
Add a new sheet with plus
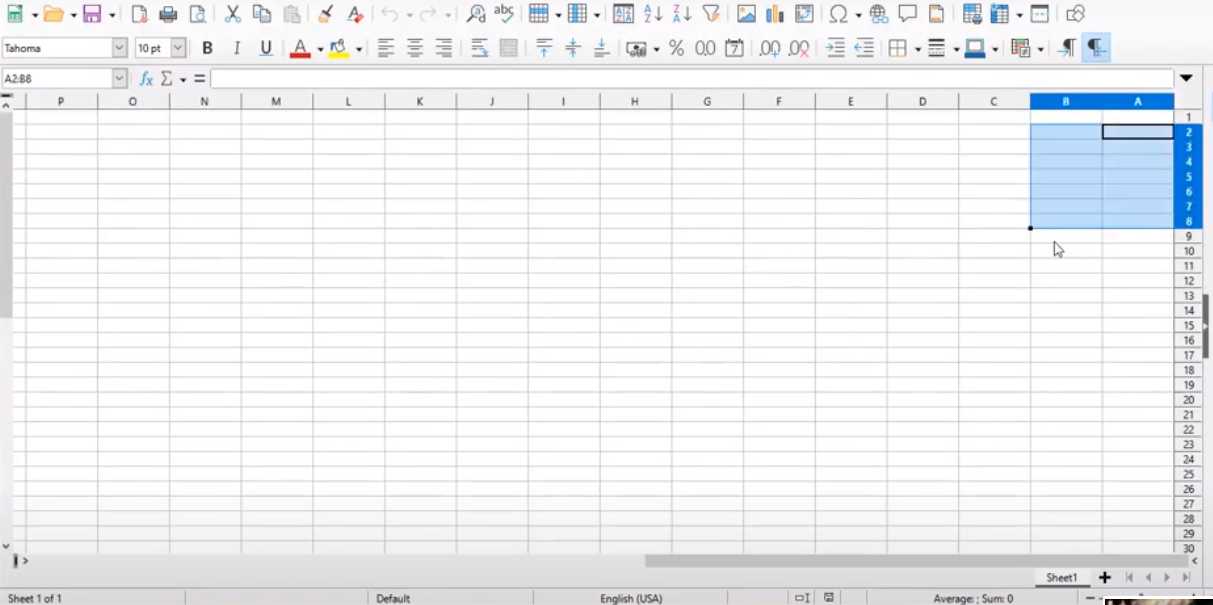[1105, 578]
